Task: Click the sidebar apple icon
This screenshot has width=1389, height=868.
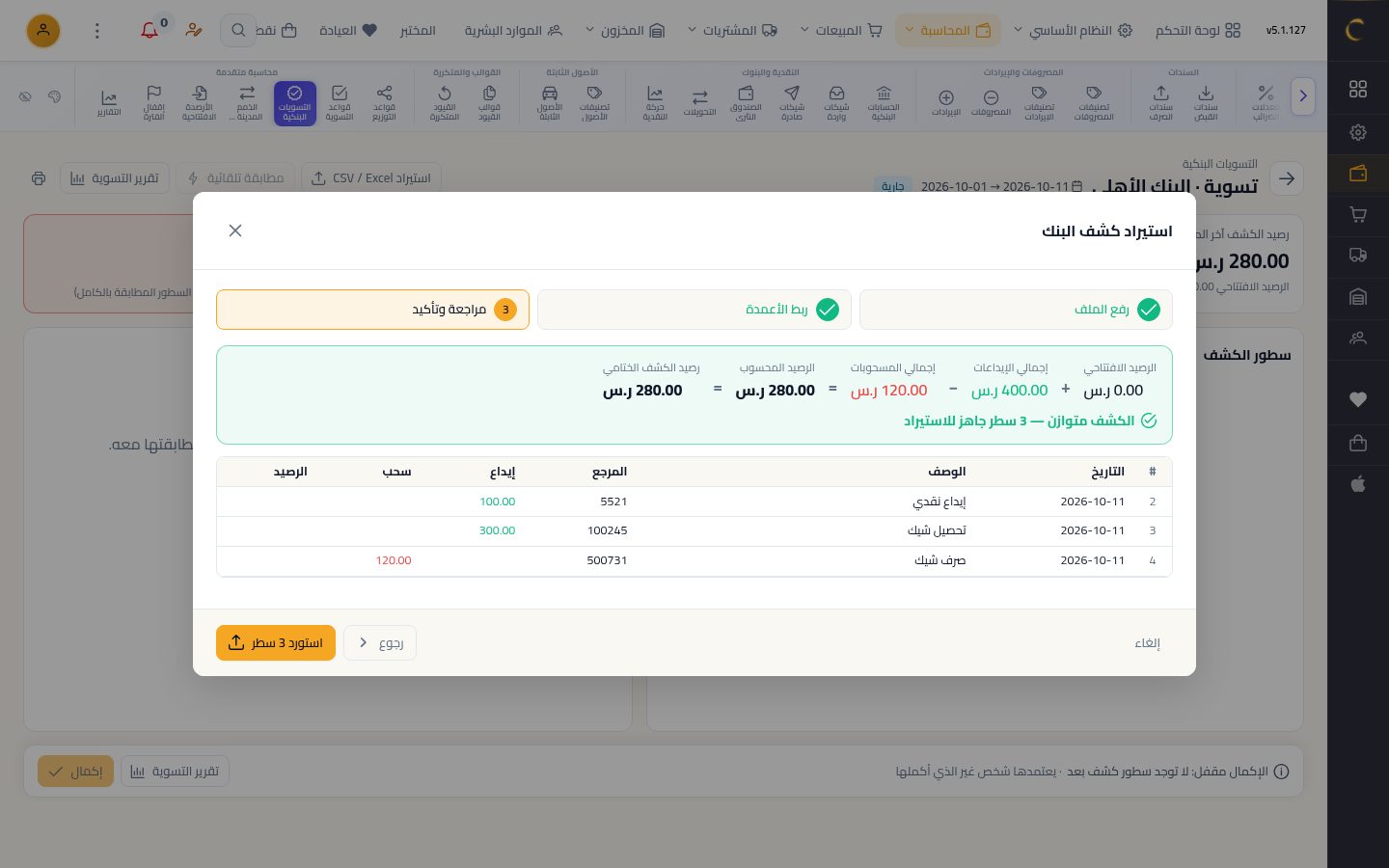Action: coord(1358,484)
